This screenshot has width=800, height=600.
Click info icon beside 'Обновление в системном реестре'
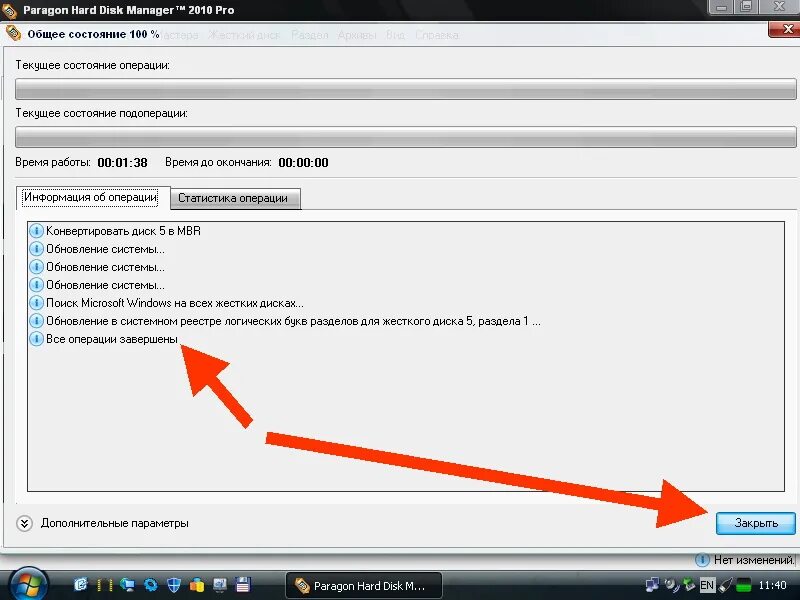(36, 321)
